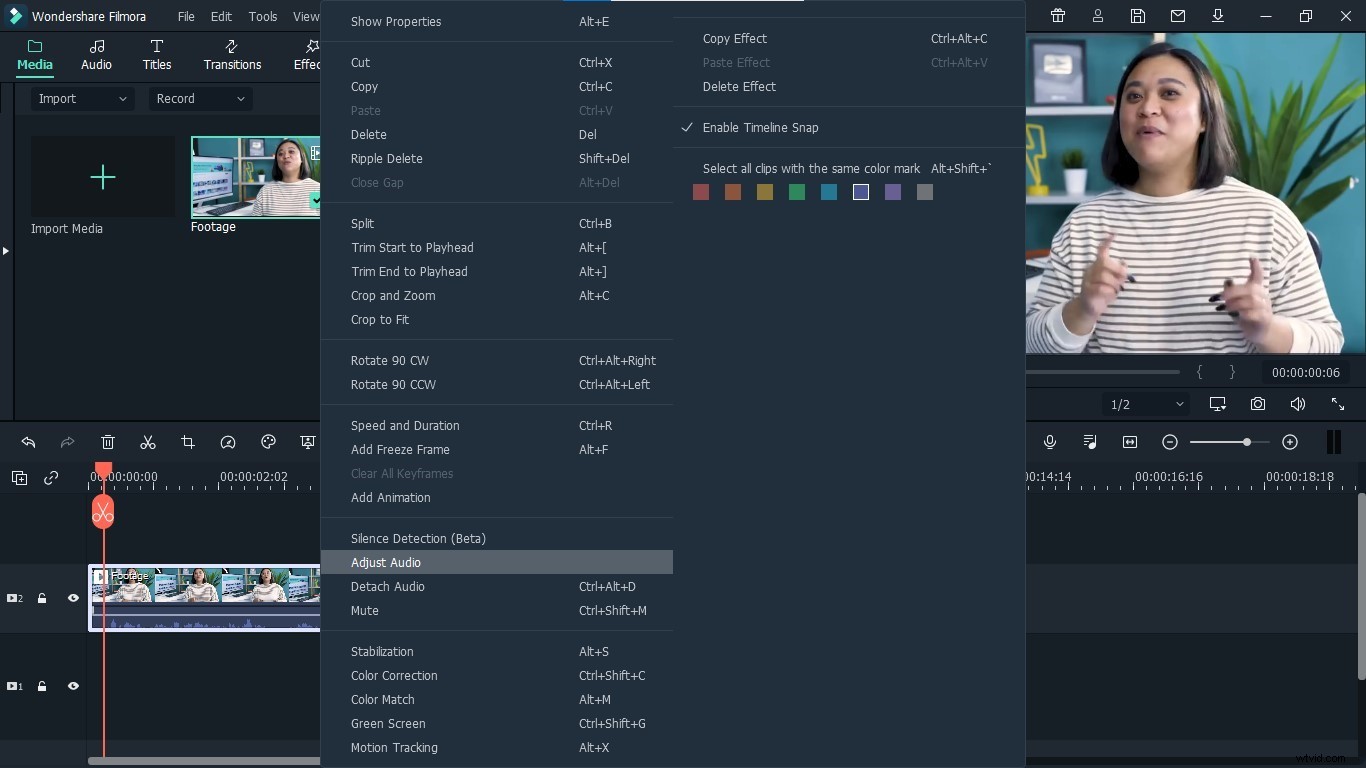Switch to the Transitions tab
Viewport: 1366px width, 768px height.
point(232,55)
